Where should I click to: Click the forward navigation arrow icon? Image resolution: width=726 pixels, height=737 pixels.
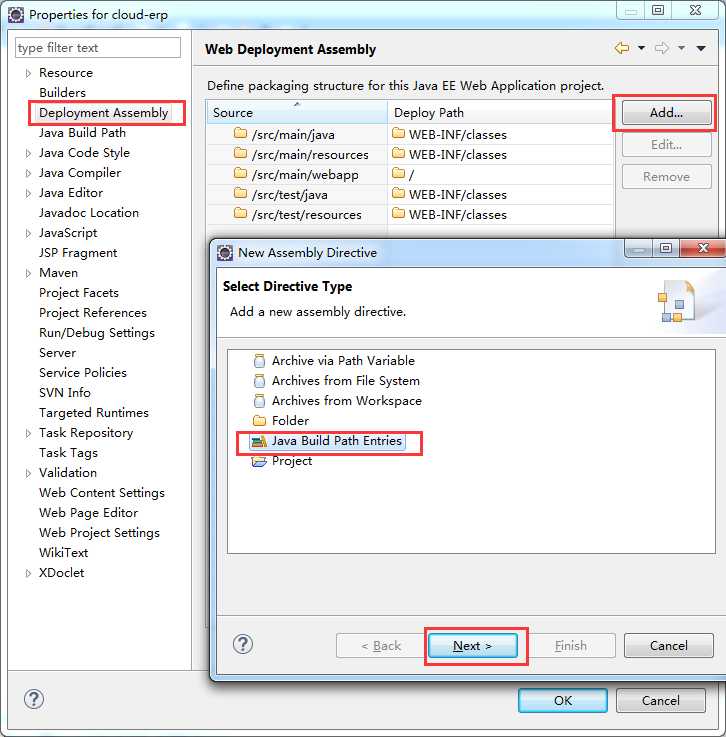(x=662, y=48)
